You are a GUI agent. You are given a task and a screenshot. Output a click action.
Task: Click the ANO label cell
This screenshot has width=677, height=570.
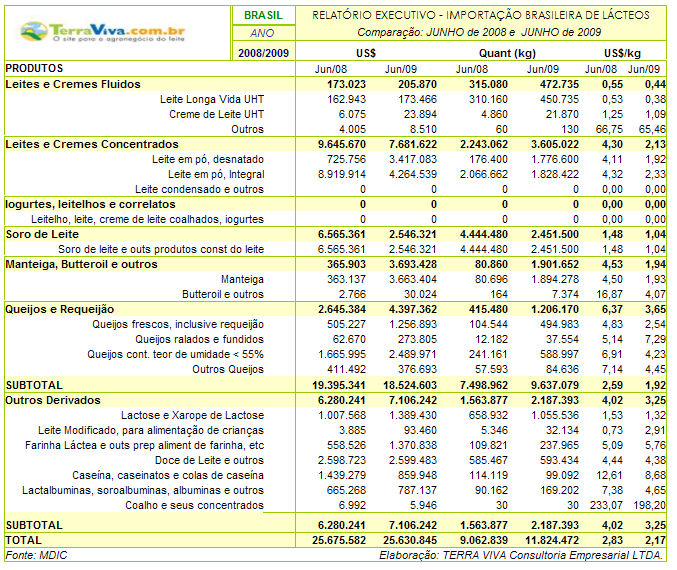pyautogui.click(x=263, y=33)
